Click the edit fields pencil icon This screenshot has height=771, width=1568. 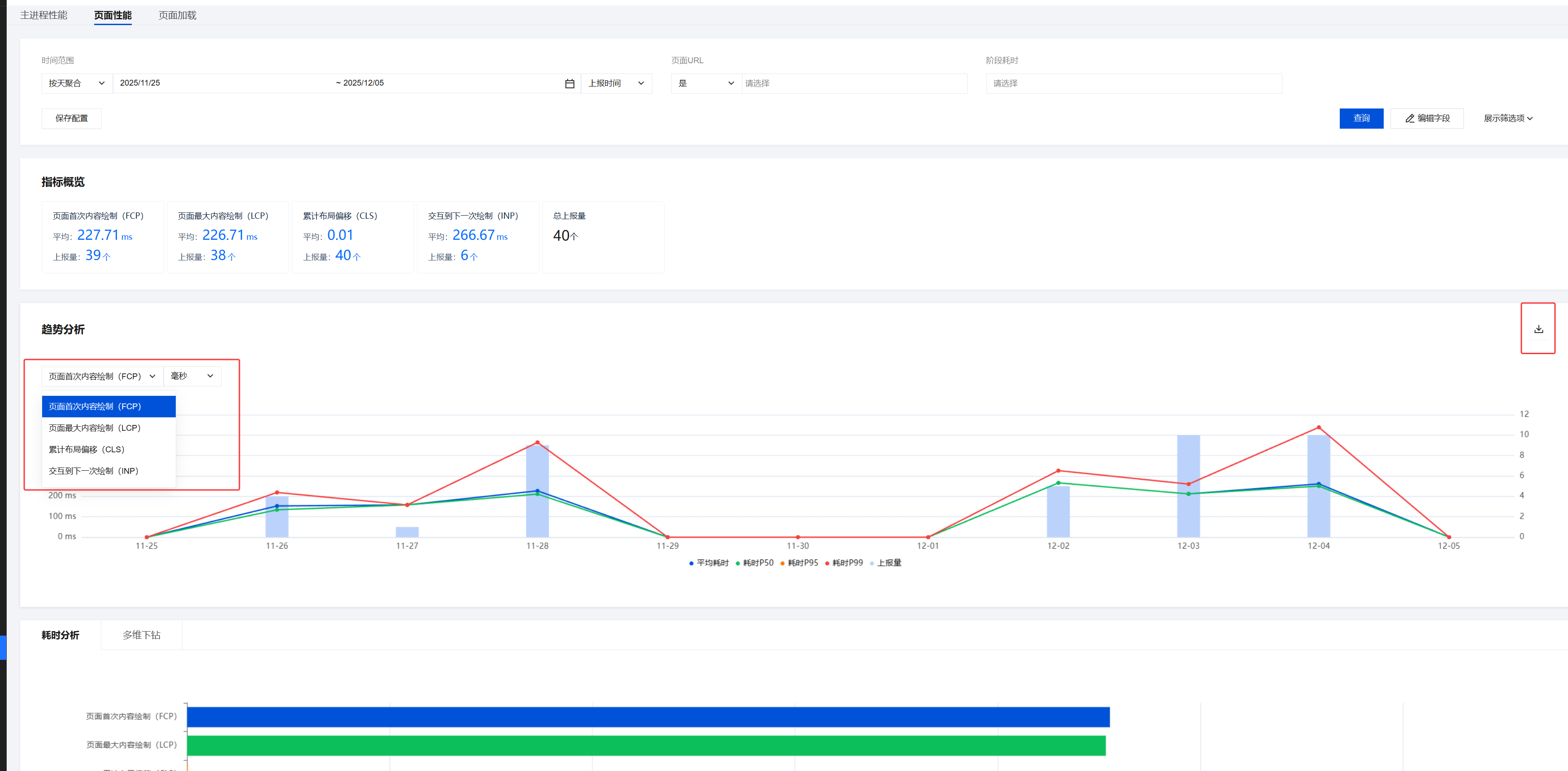1410,119
